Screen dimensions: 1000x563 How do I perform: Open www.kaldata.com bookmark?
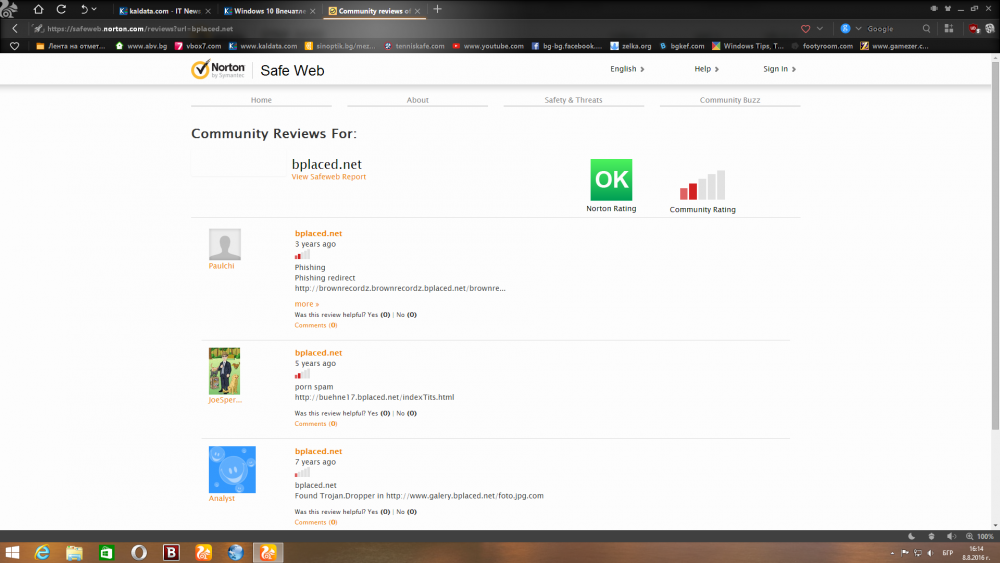263,46
